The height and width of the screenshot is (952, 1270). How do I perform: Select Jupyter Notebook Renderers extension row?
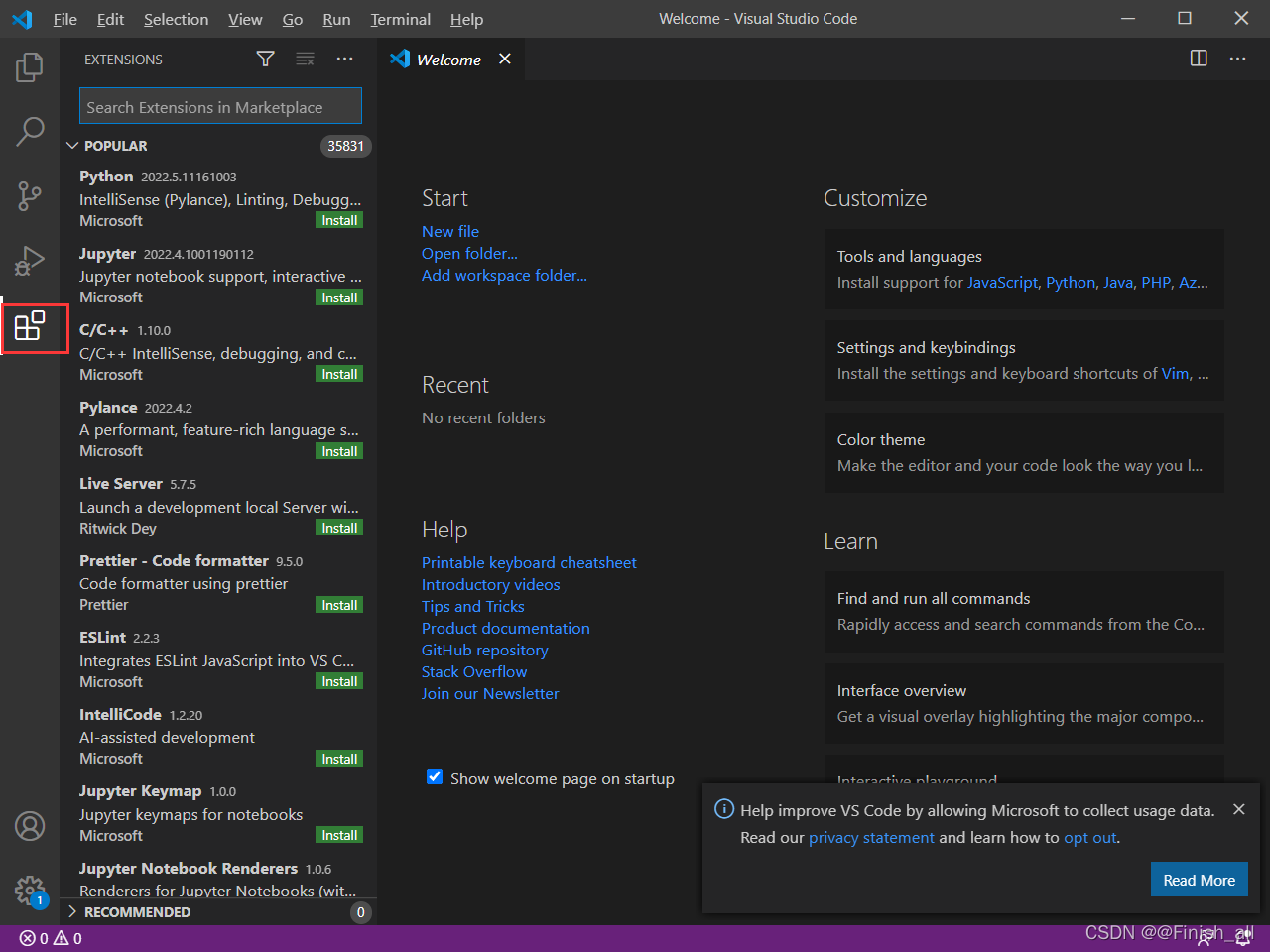[218, 879]
